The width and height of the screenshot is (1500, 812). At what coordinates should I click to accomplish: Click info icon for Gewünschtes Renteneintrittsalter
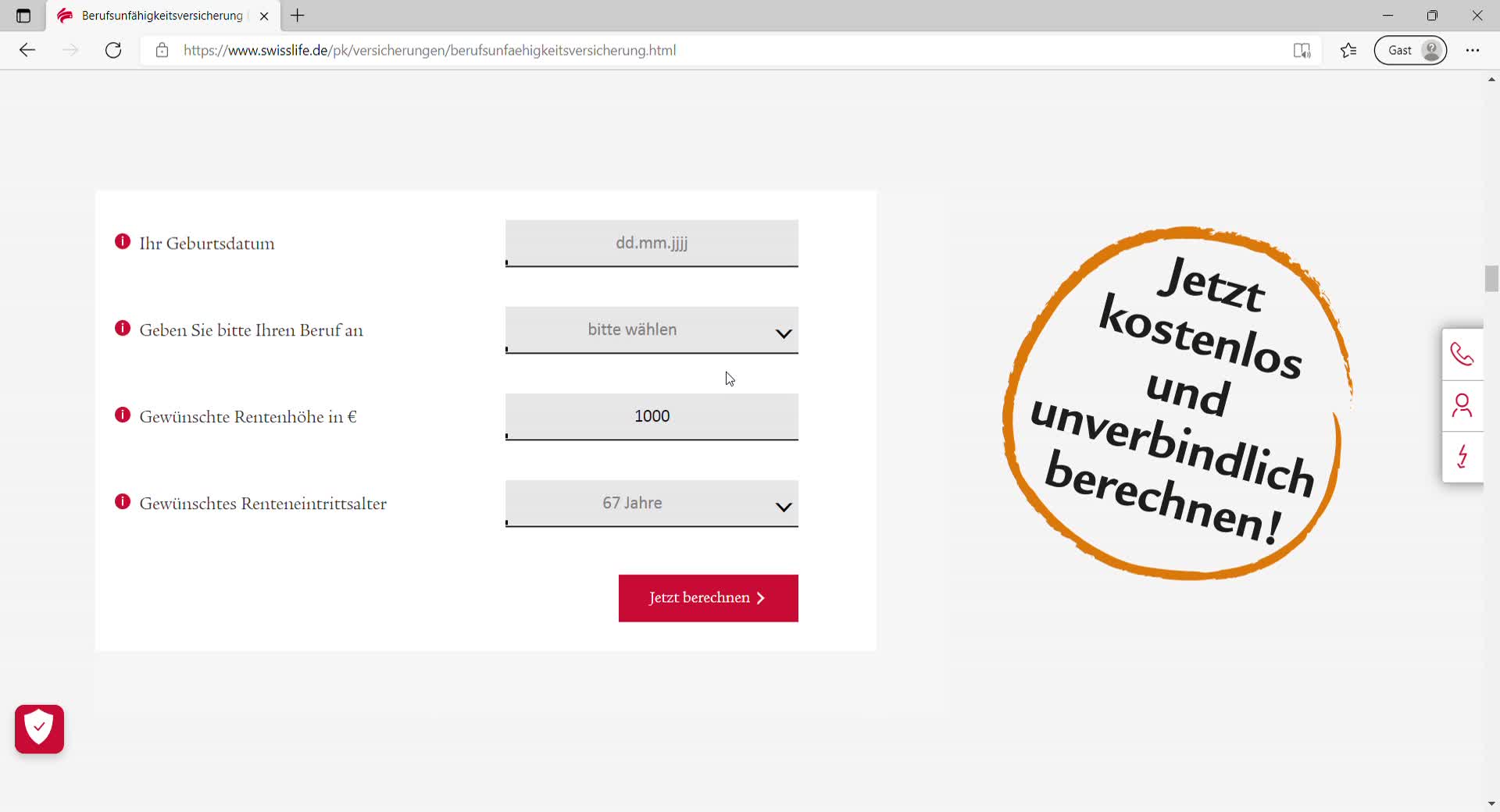[x=123, y=502]
